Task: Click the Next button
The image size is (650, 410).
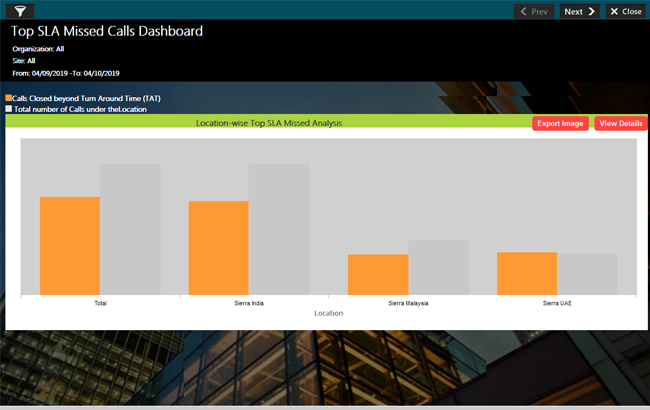Action: [579, 12]
